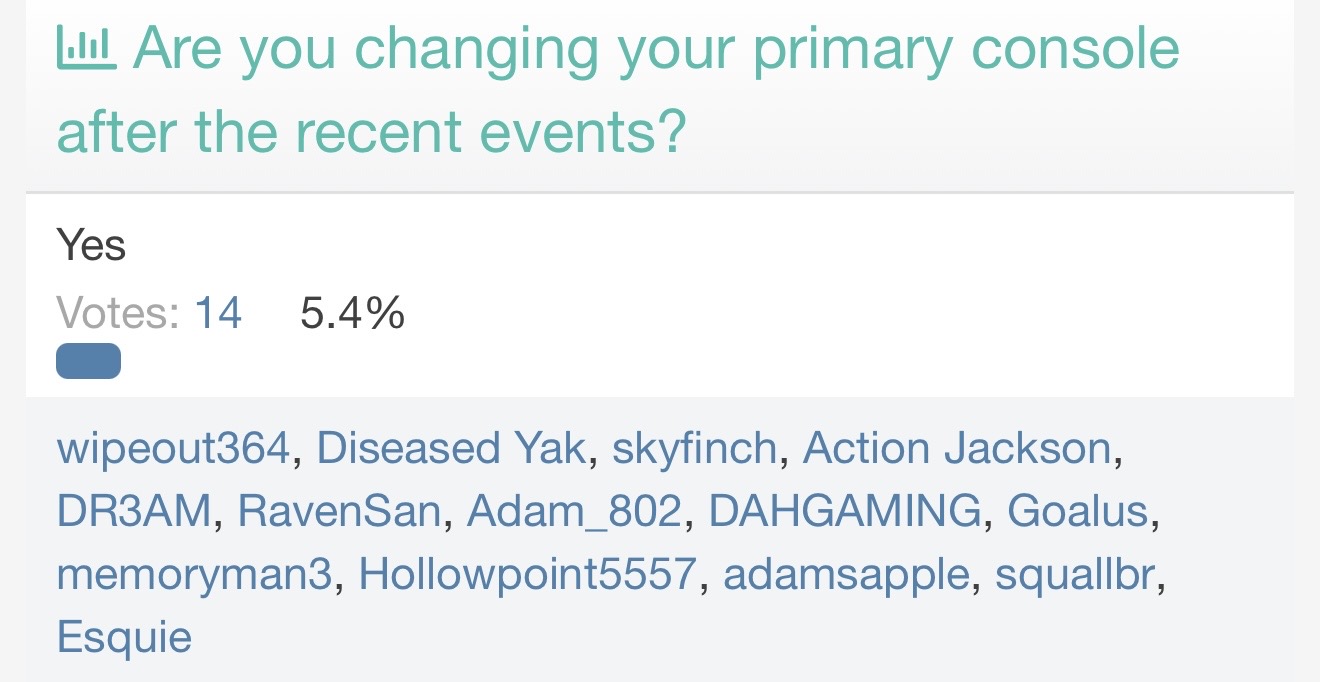View DAHGAMING's profile
Screen dimensions: 1320x682
point(845,511)
